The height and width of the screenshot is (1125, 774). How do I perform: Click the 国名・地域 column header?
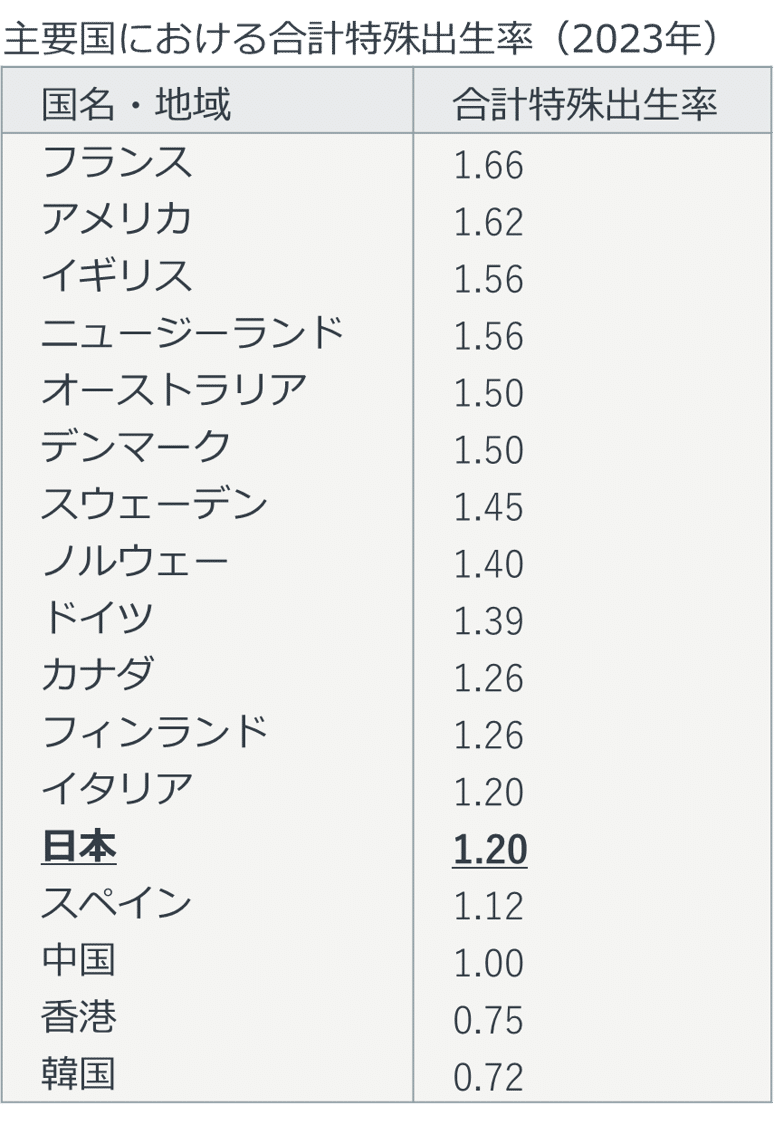point(136,104)
